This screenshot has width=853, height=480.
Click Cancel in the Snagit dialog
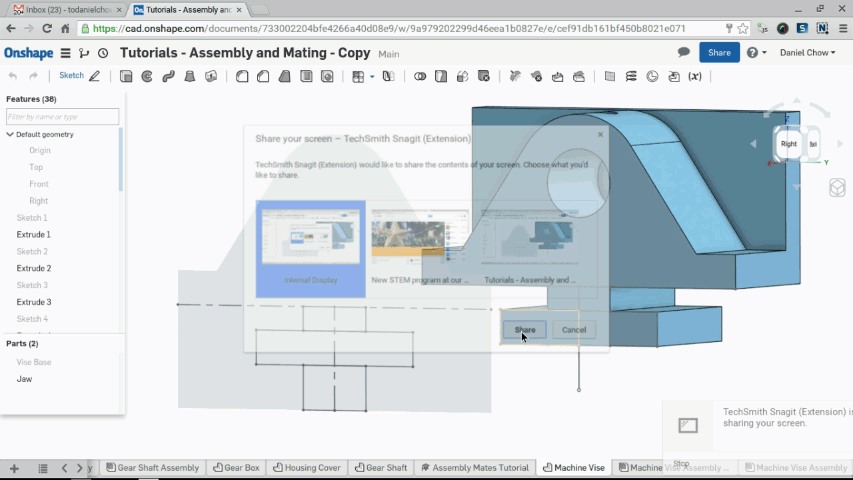pyautogui.click(x=574, y=330)
